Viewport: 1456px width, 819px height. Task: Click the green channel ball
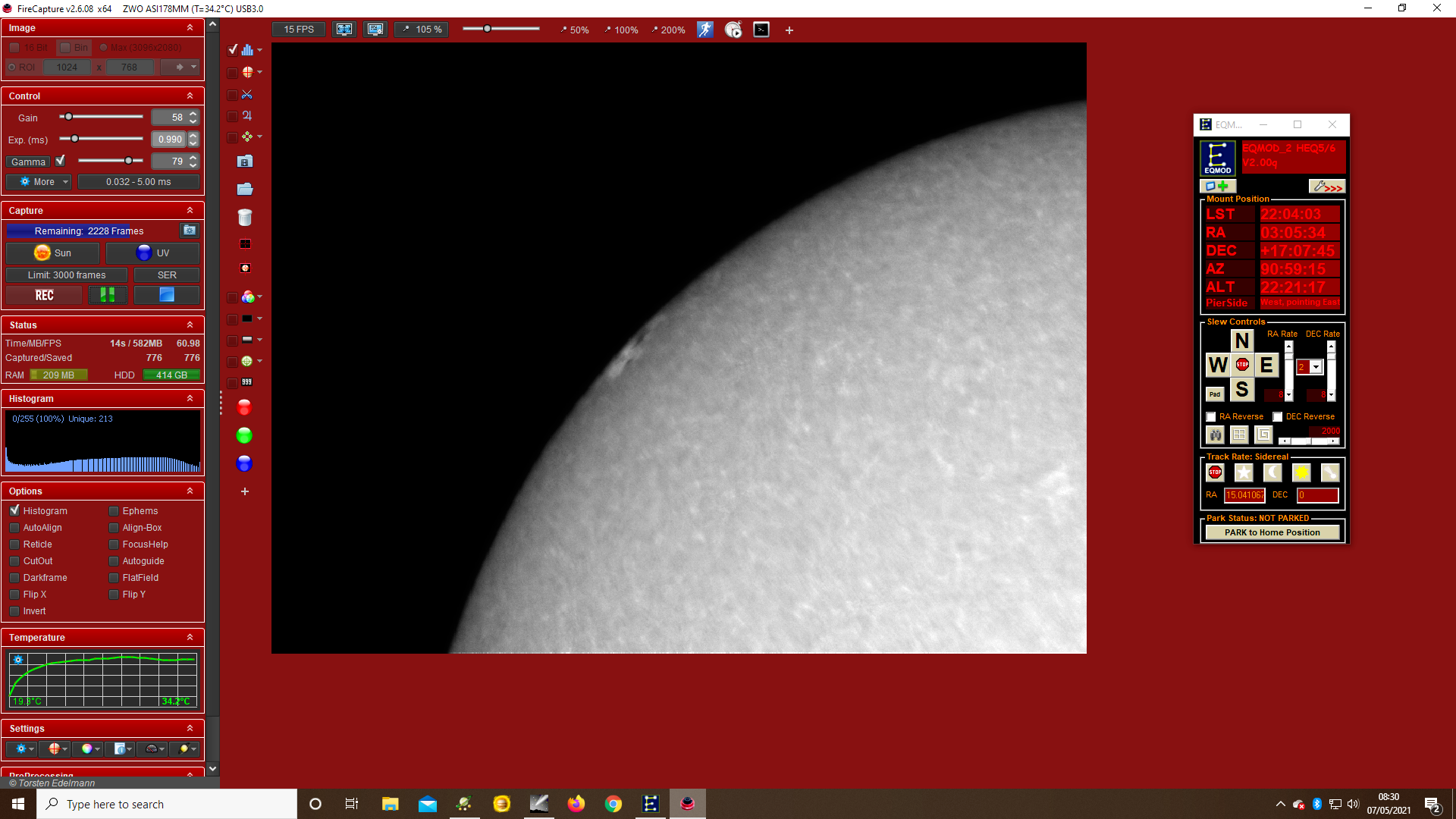click(244, 436)
